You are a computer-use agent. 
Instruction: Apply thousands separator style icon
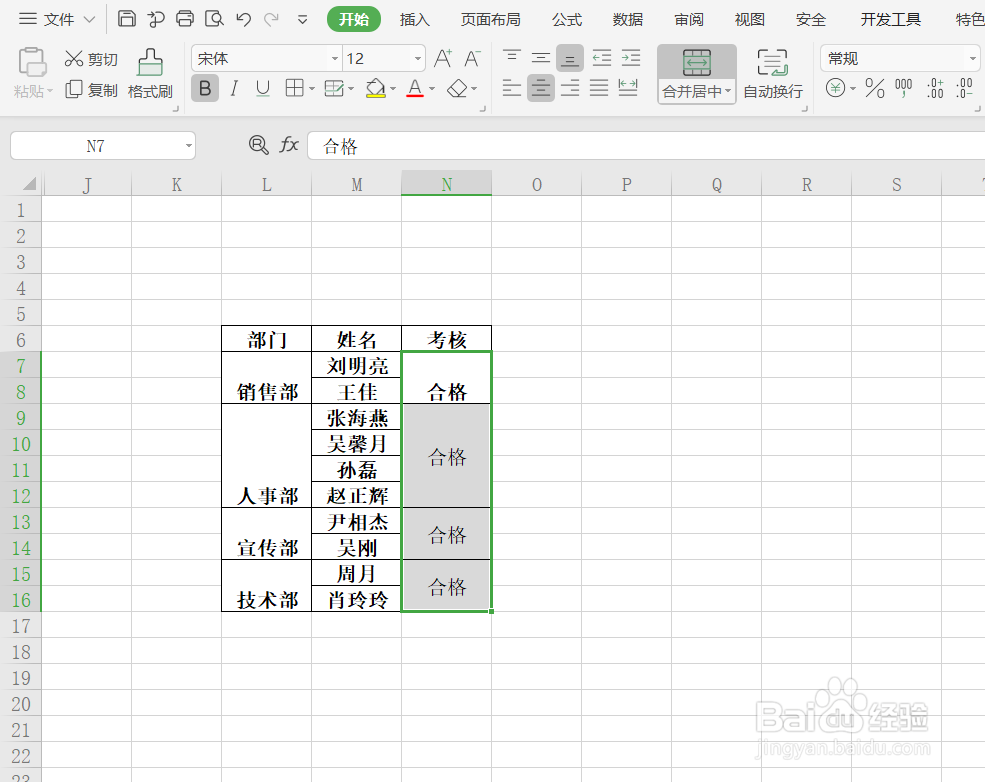[x=903, y=88]
